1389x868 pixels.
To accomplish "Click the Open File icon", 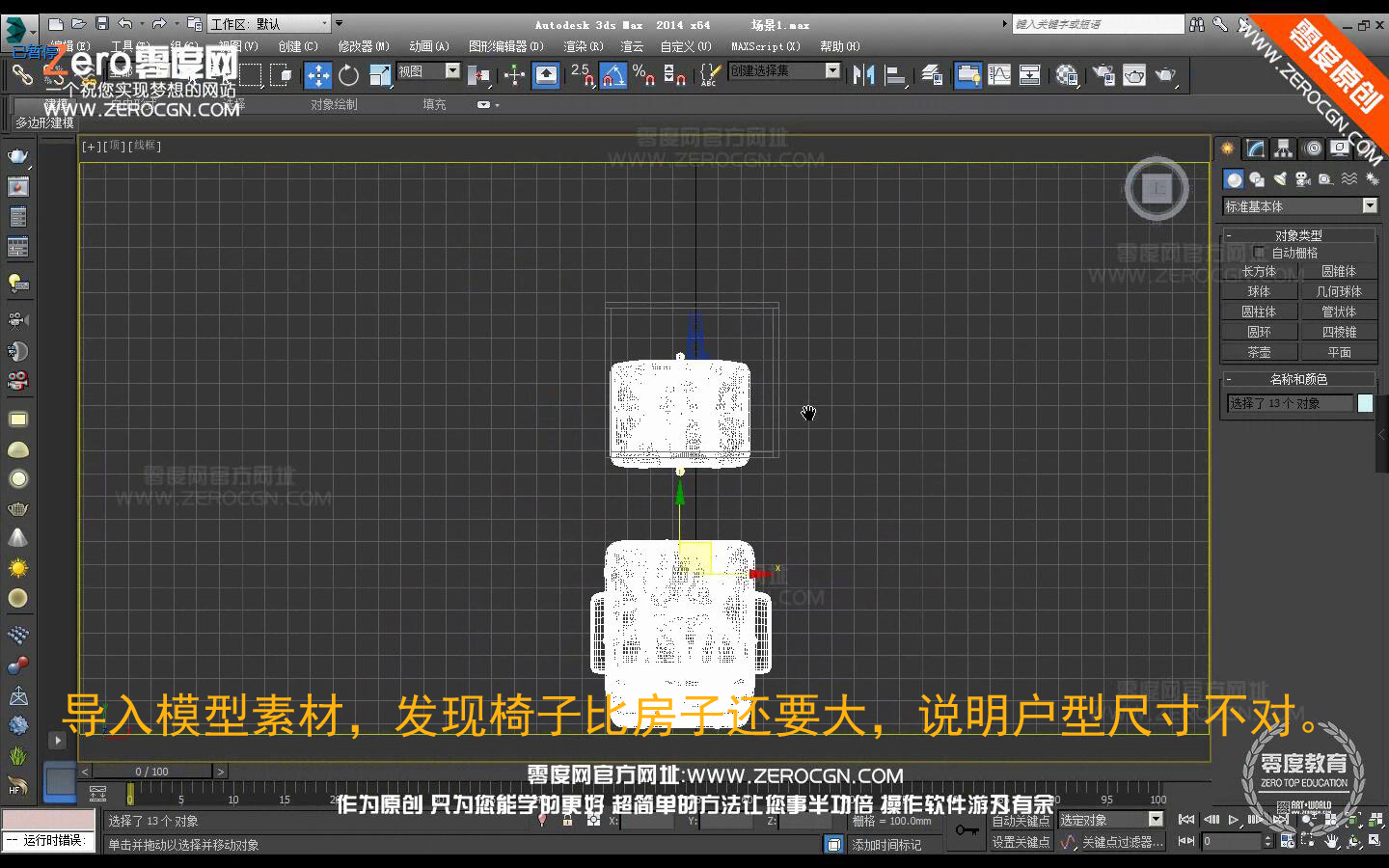I will (x=78, y=24).
